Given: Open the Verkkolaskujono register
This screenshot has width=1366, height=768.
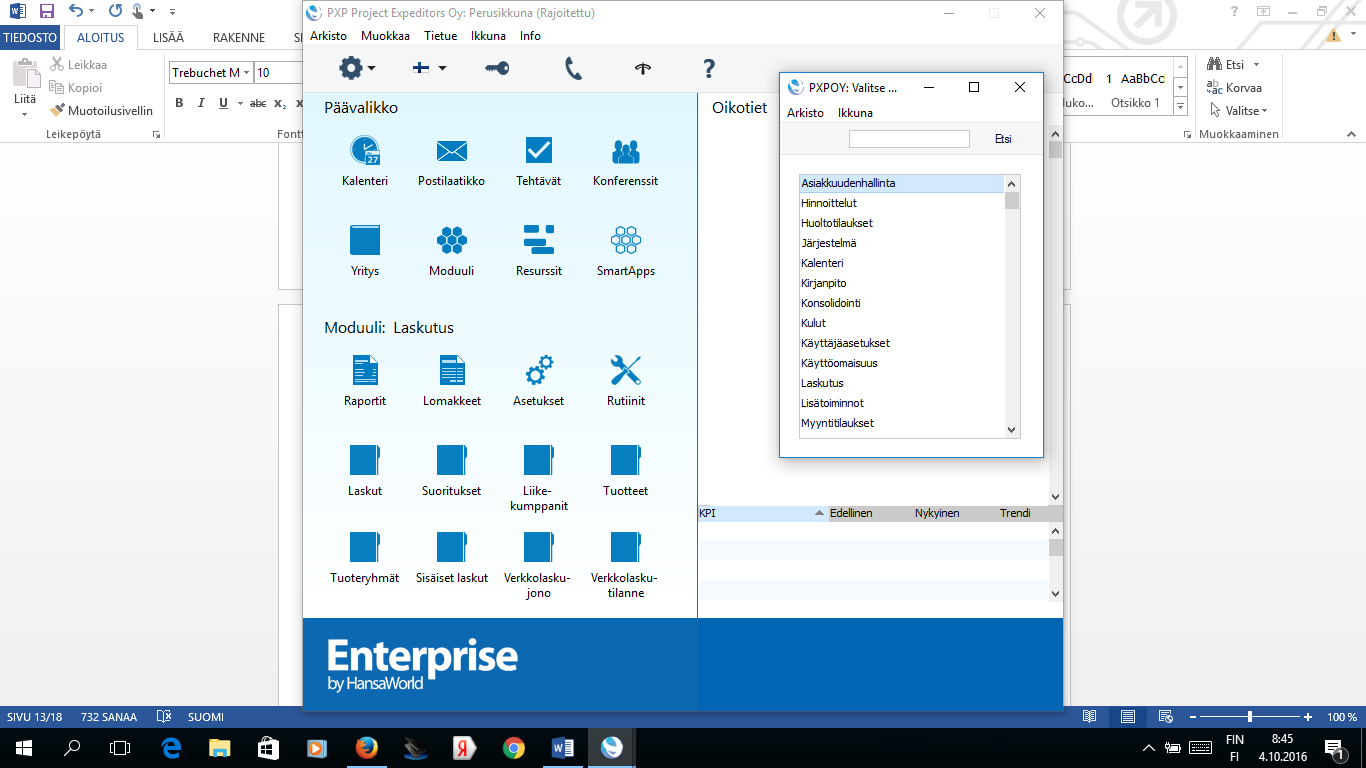Looking at the screenshot, I should [539, 547].
